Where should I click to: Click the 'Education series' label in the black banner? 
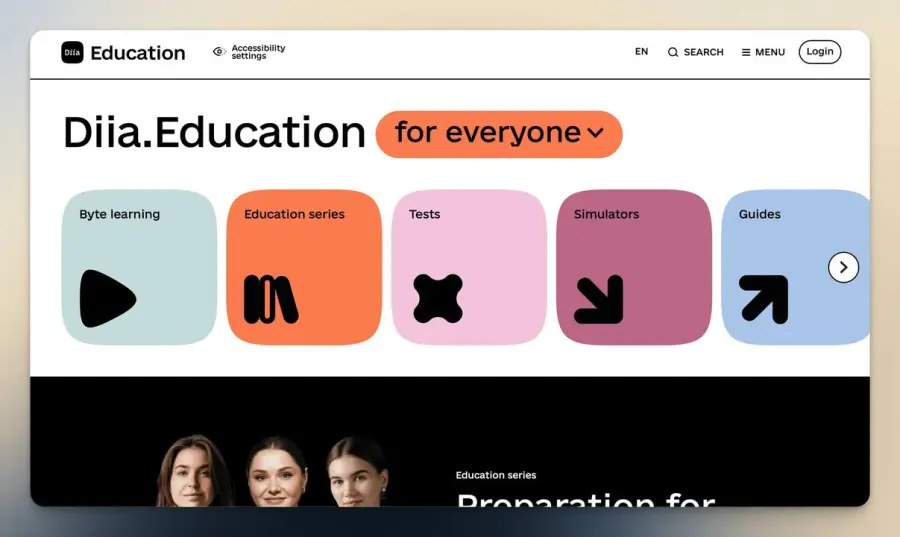point(496,475)
